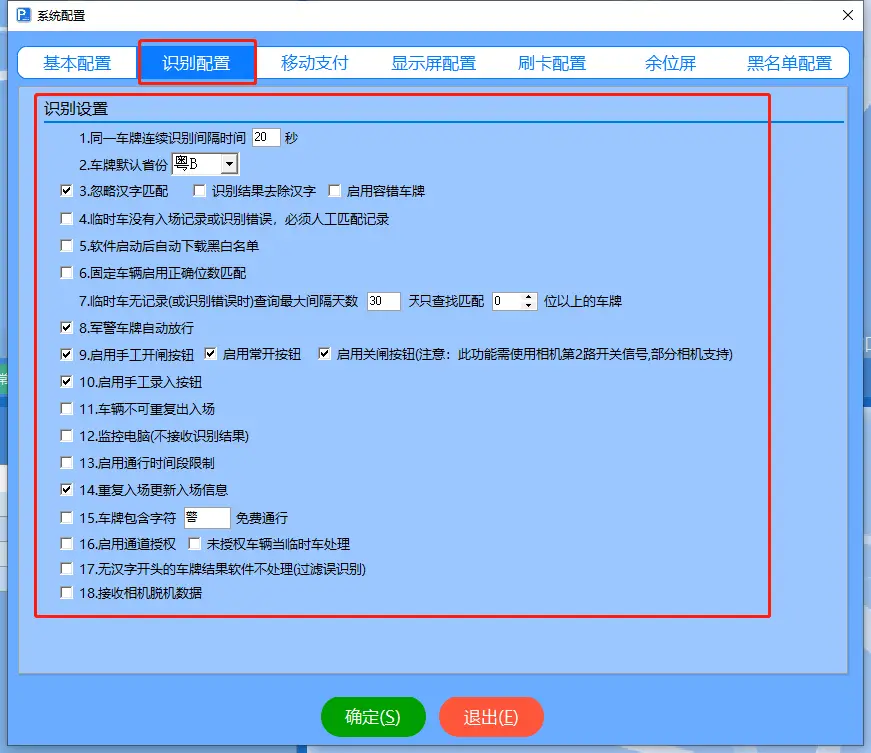
Task: Open the 刷卡配置 tab
Action: coord(553,62)
